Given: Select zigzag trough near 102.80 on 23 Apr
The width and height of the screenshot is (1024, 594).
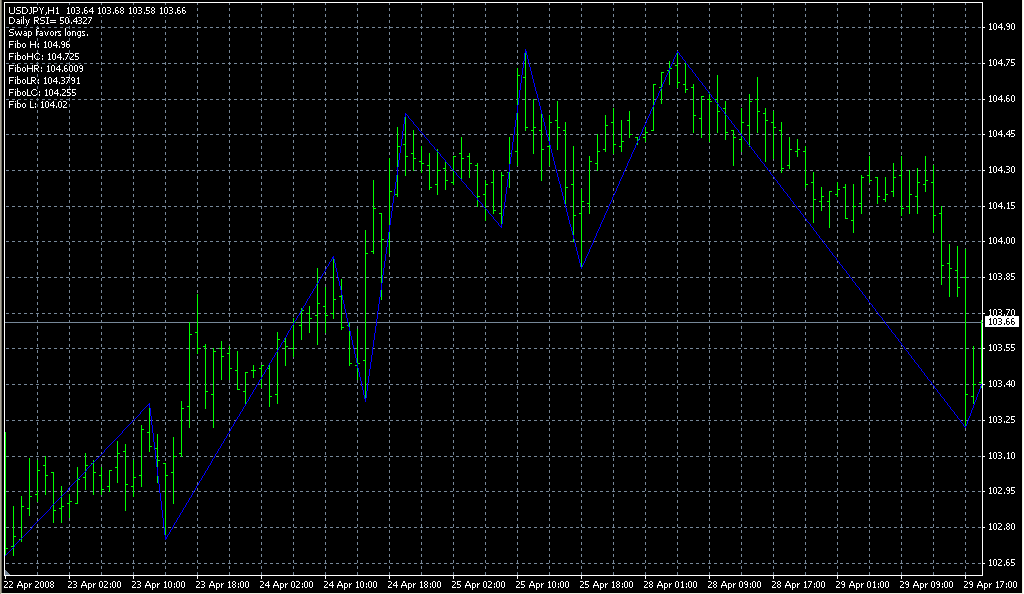Looking at the screenshot, I should [x=166, y=537].
